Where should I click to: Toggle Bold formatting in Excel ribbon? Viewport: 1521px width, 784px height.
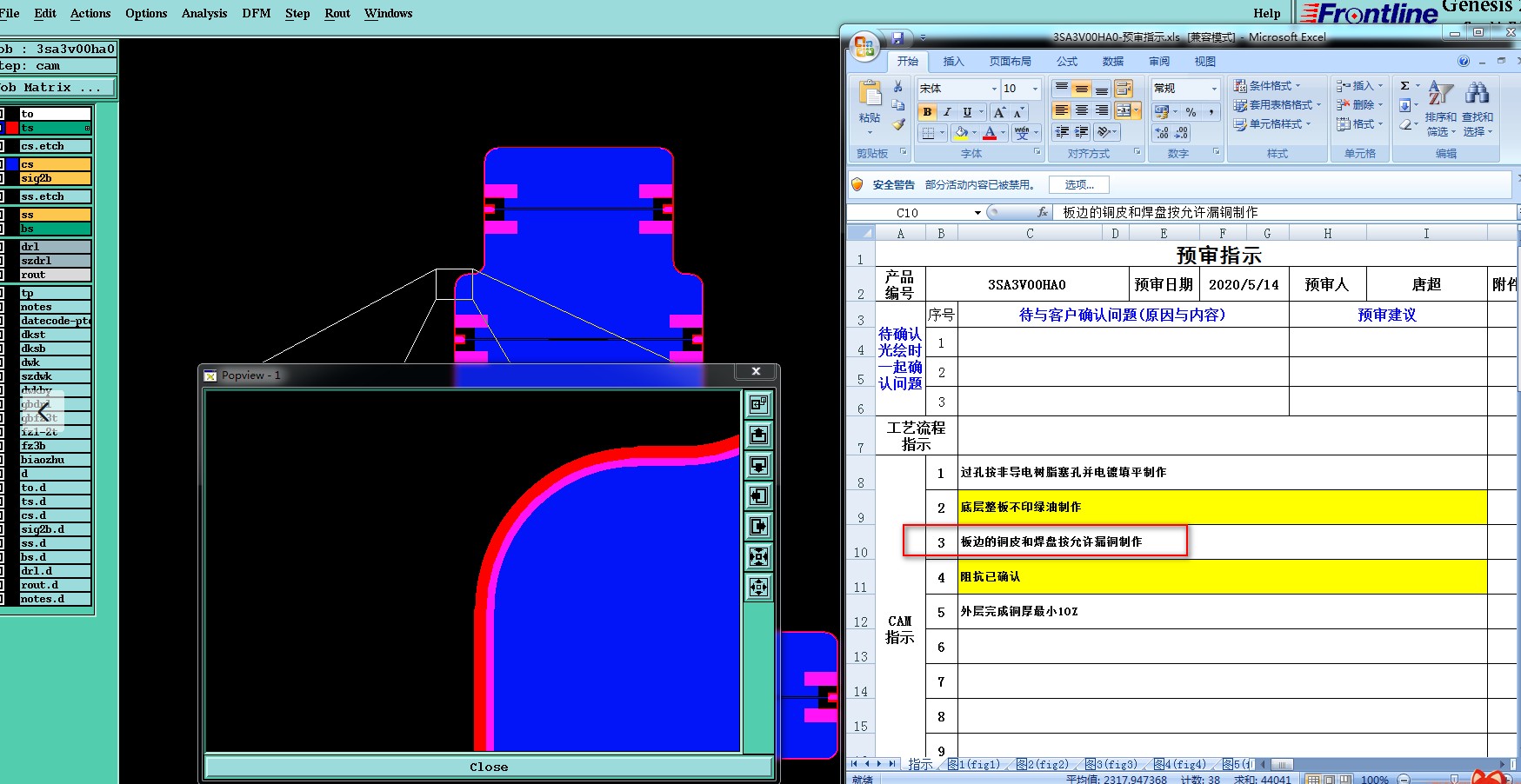(x=927, y=112)
